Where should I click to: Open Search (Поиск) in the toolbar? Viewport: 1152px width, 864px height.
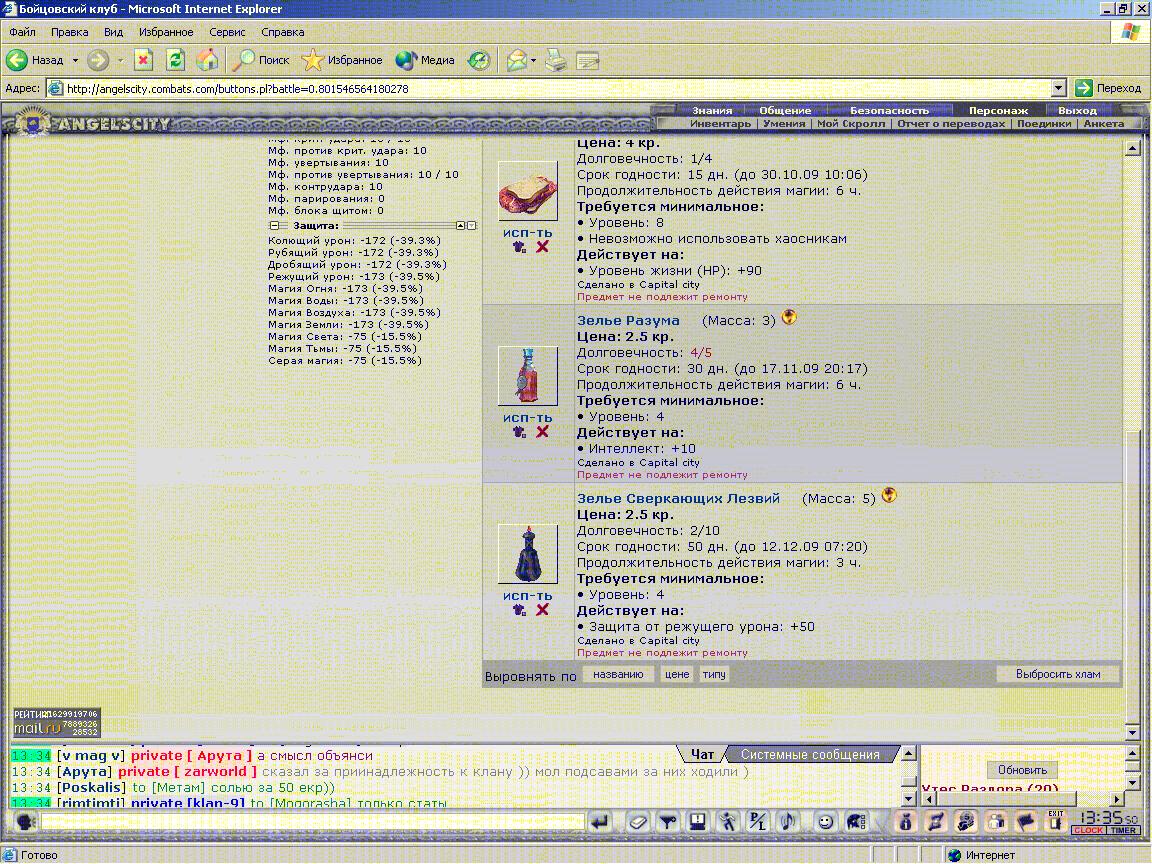pos(261,60)
